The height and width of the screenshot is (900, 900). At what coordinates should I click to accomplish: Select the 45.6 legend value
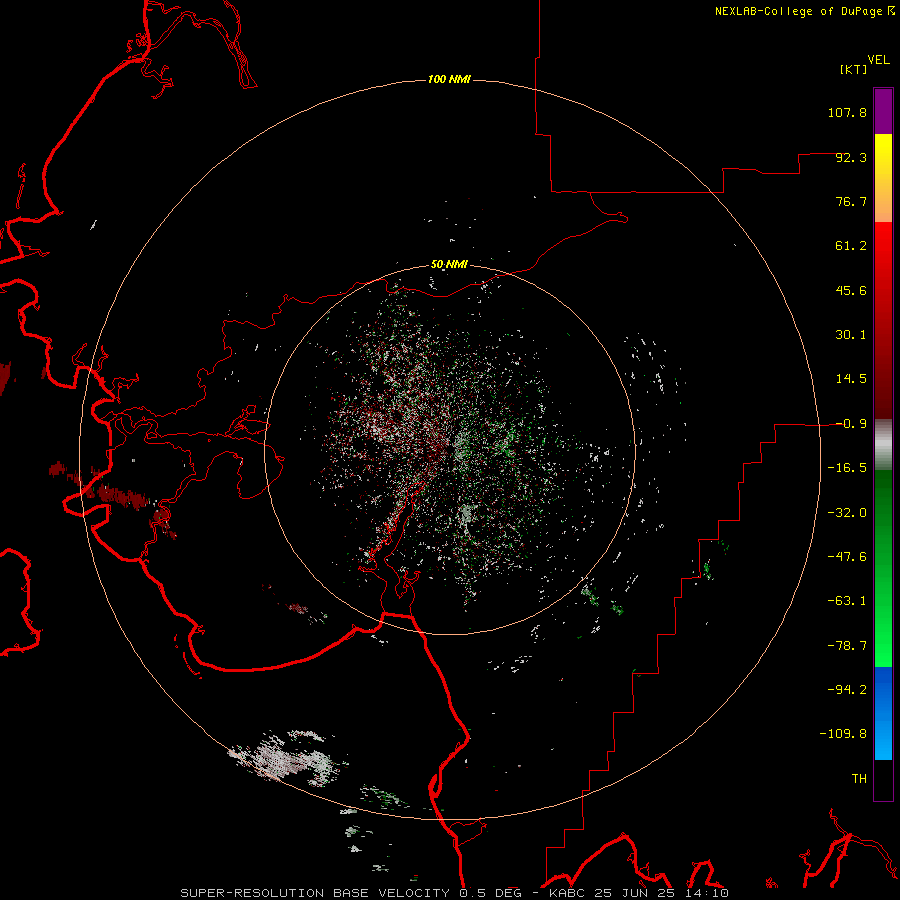[x=851, y=290]
